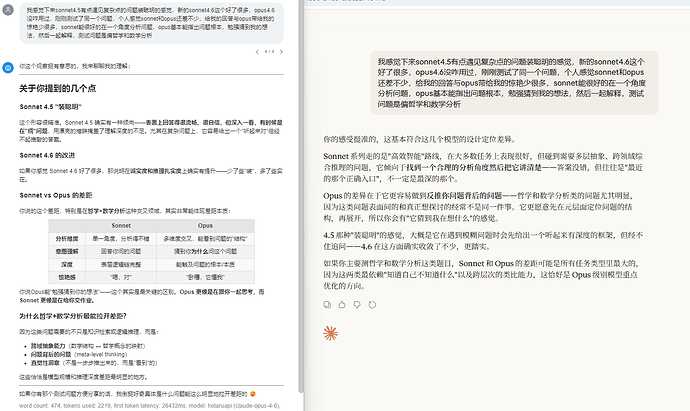Click the user message bubble in left chat
690x411 pixels.
point(151,22)
